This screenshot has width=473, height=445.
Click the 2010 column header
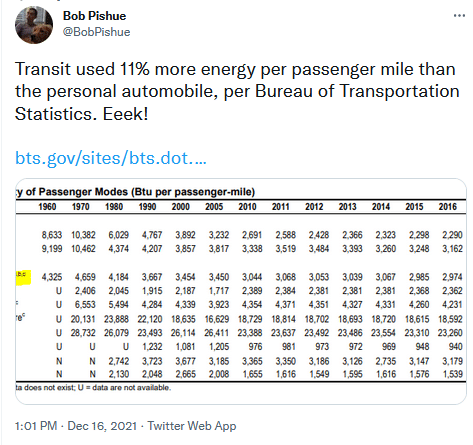(247, 207)
